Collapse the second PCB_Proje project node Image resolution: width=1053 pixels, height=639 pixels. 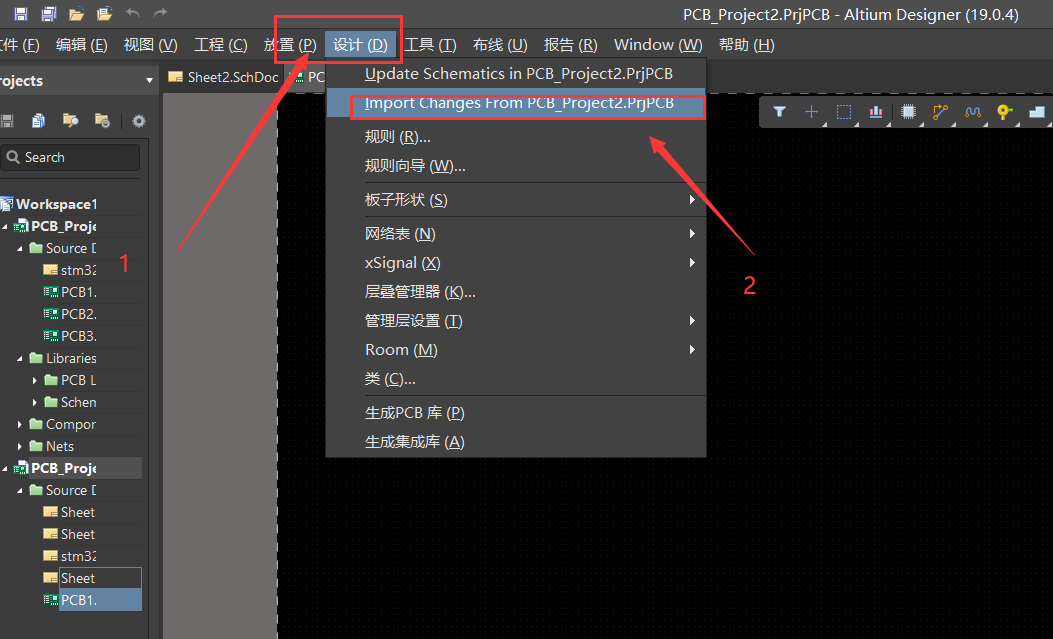point(5,469)
